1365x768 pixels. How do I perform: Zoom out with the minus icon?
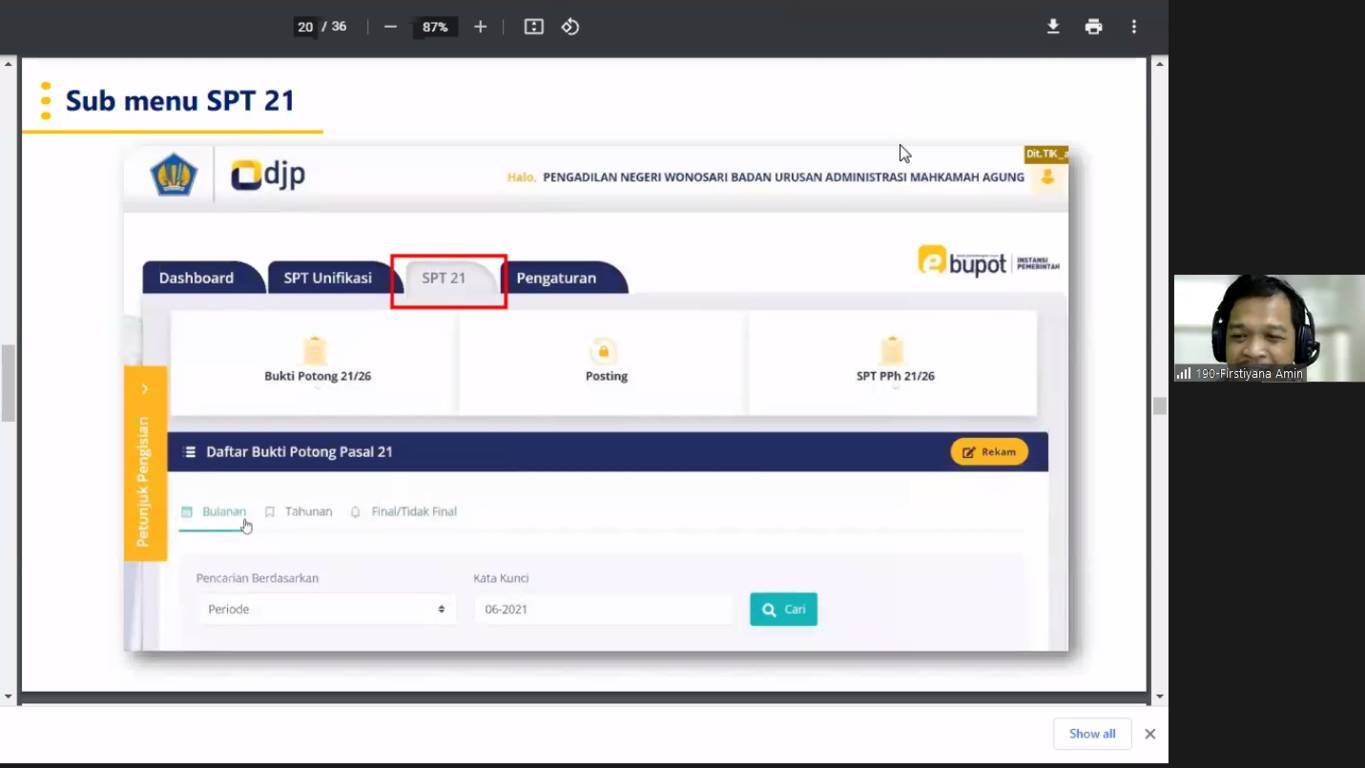click(x=391, y=27)
